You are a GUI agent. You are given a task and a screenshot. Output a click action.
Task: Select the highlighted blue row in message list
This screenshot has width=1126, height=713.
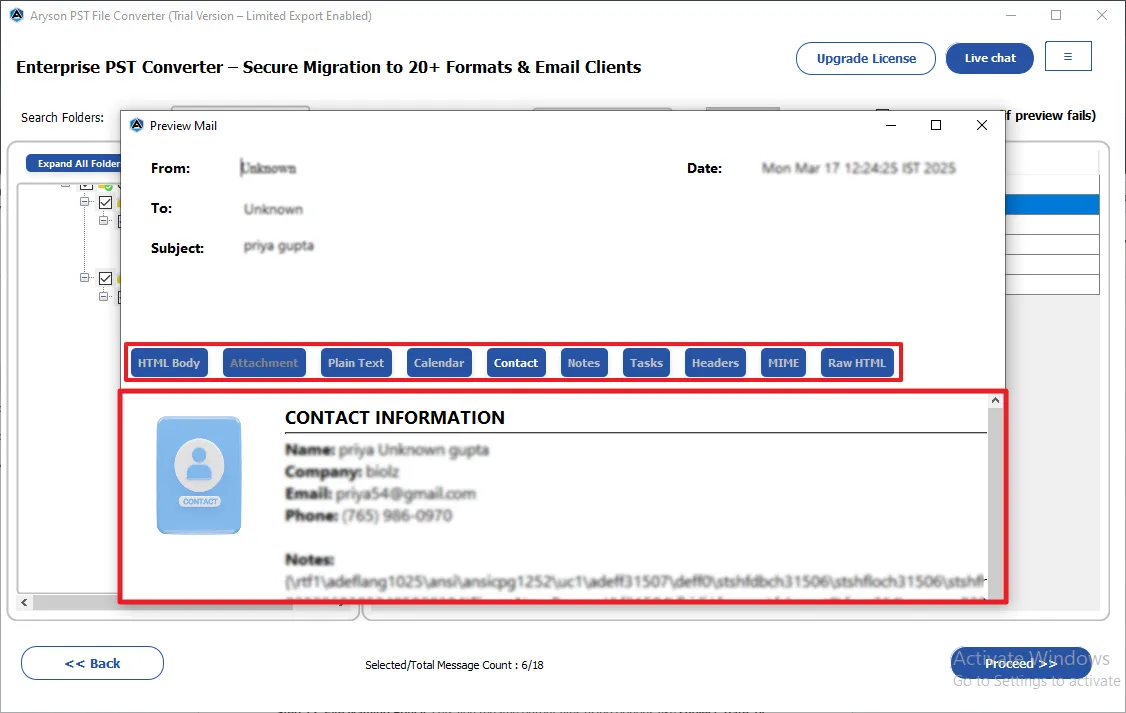pos(1053,205)
